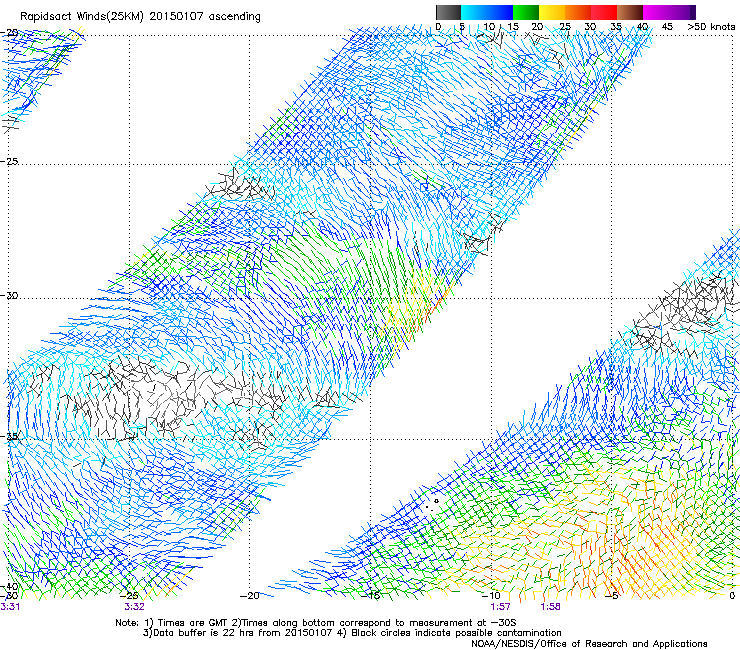Viewport: 740px width, 650px height.
Task: Click the "20" legend scale number
Action: point(538,27)
